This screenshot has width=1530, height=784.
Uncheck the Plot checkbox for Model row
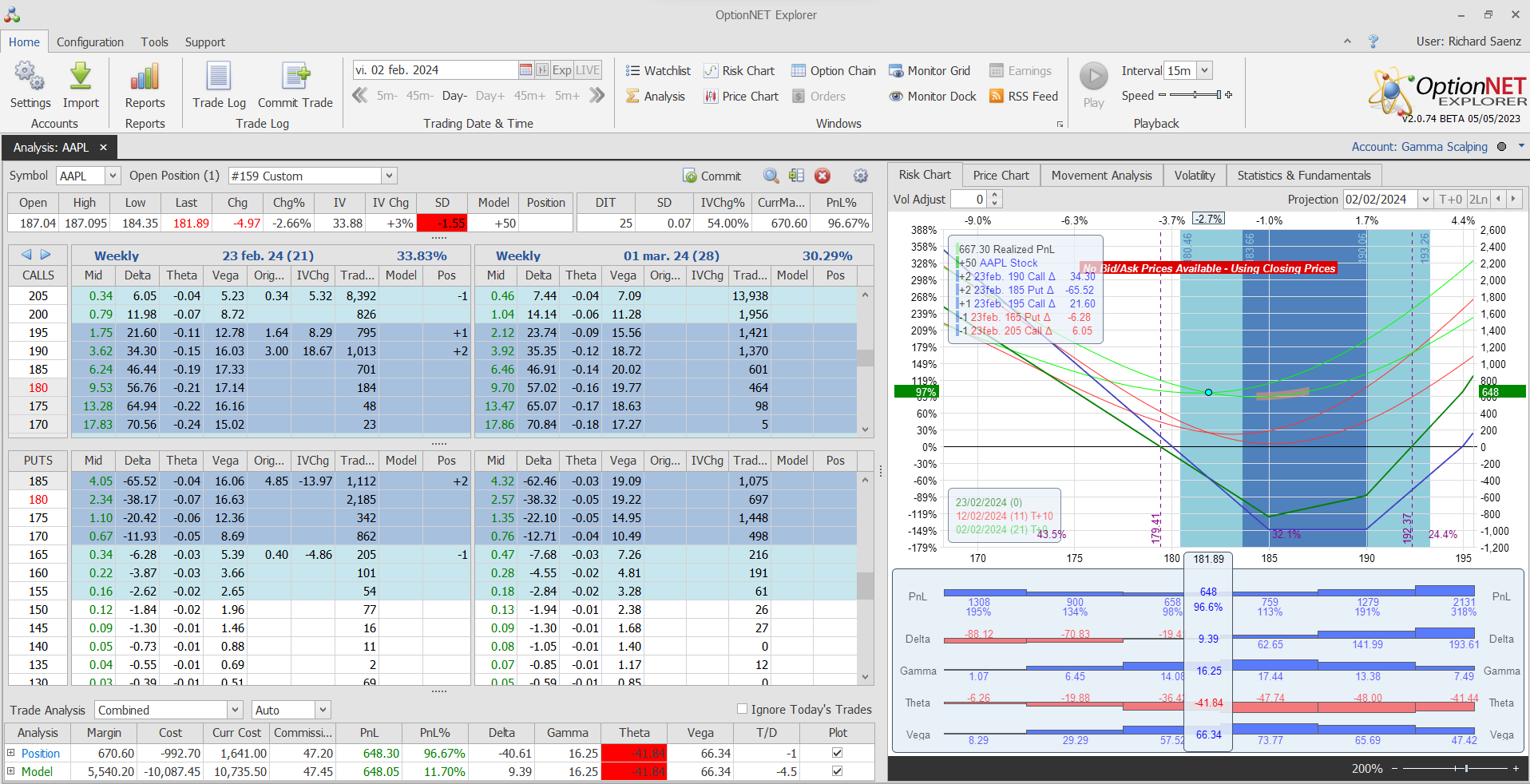point(837,771)
